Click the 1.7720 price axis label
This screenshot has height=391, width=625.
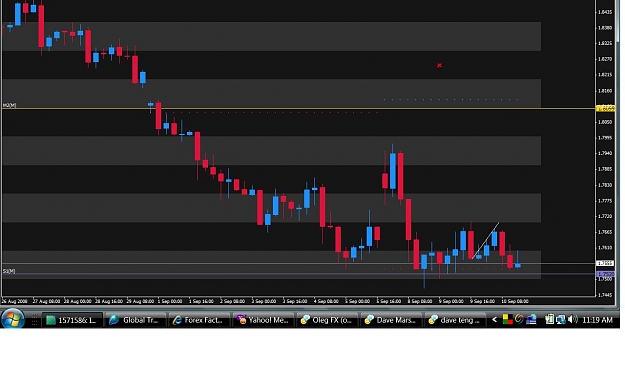coord(605,216)
